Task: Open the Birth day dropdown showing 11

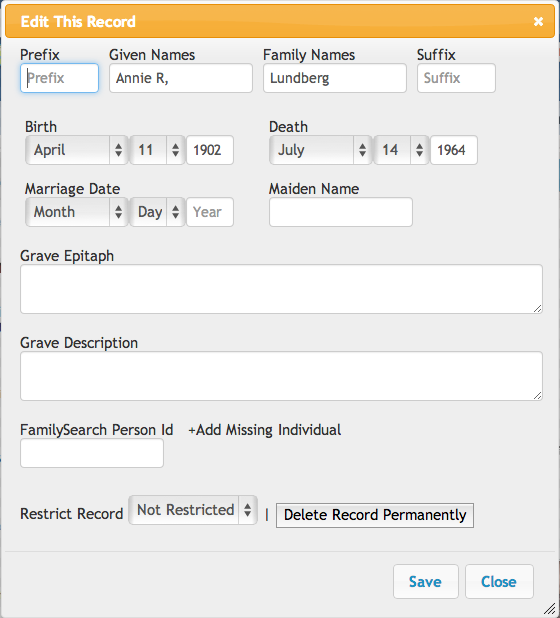Action: point(157,150)
